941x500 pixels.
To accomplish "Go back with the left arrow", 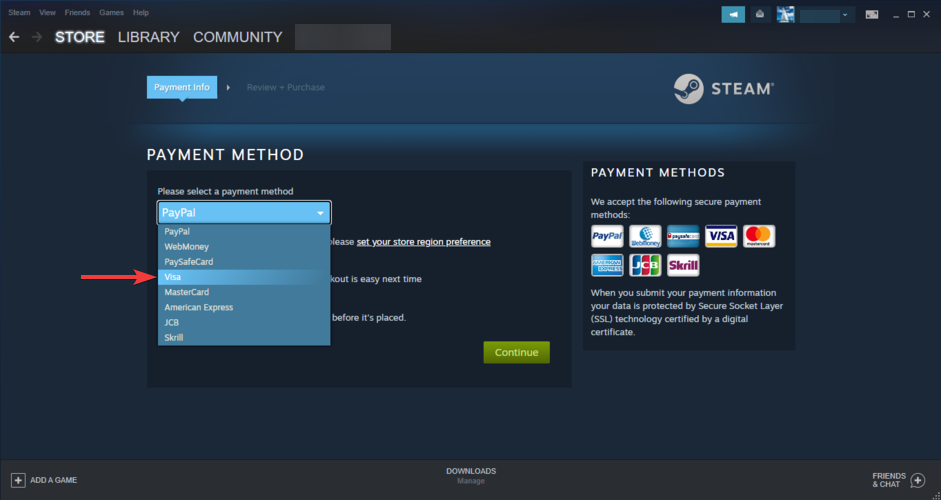I will tap(14, 37).
